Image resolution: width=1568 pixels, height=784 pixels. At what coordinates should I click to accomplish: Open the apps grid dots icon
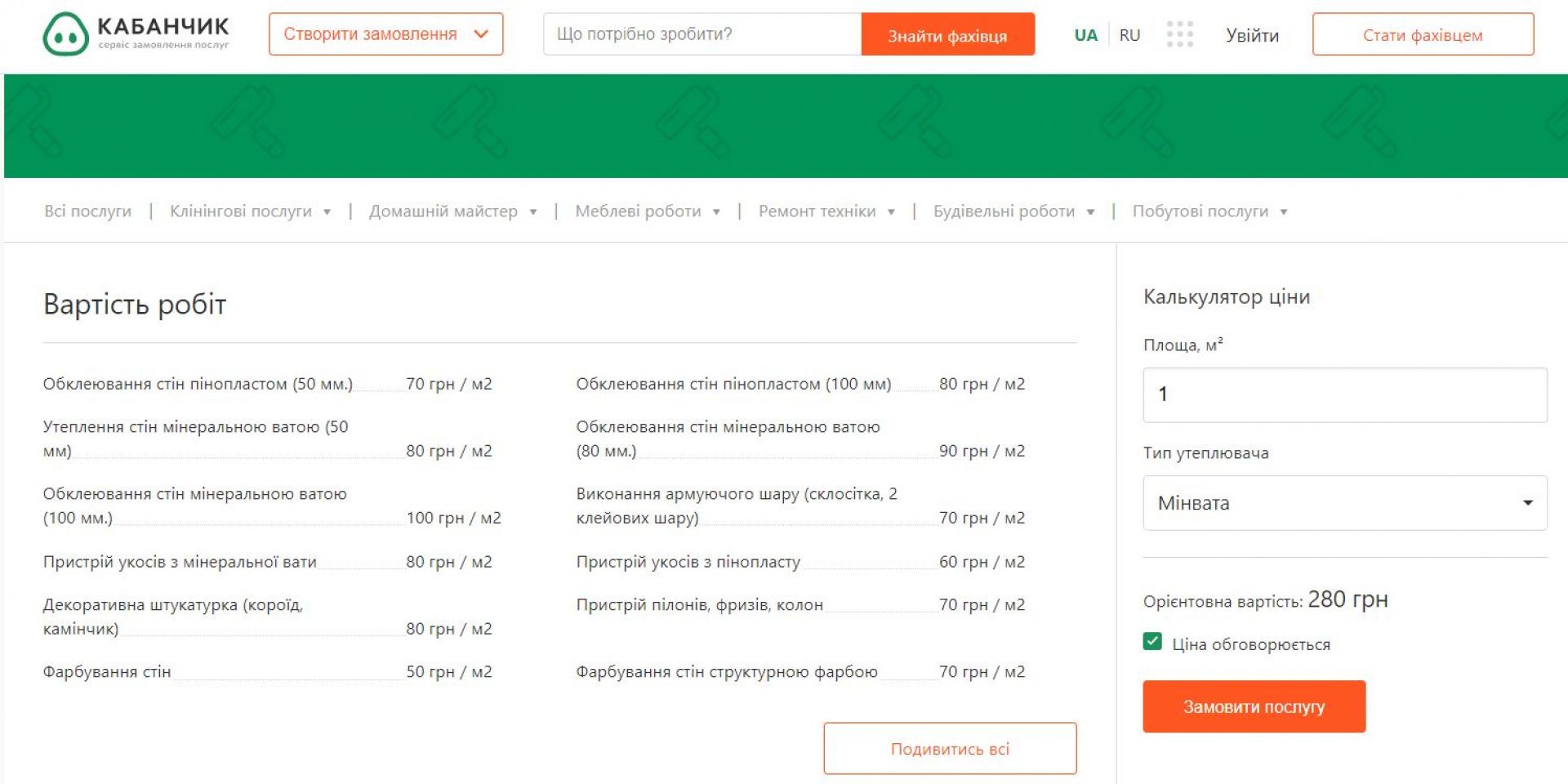[x=1179, y=34]
